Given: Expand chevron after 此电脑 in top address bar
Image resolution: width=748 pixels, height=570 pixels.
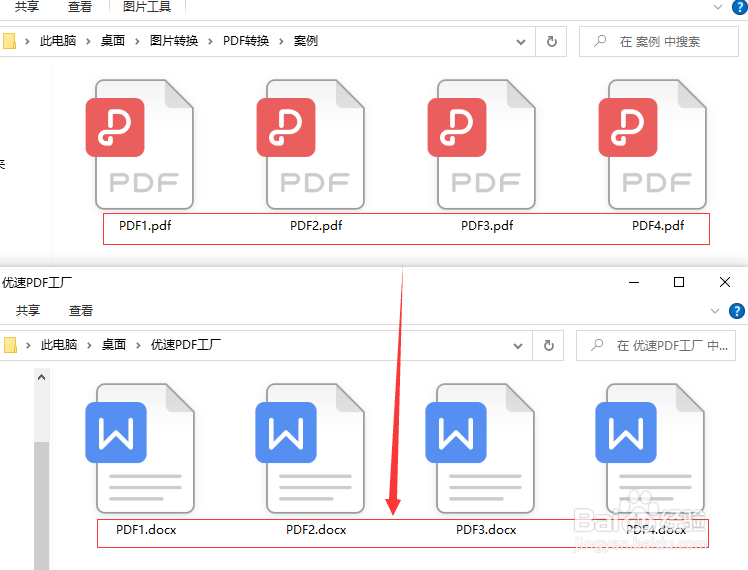Looking at the screenshot, I should [88, 41].
